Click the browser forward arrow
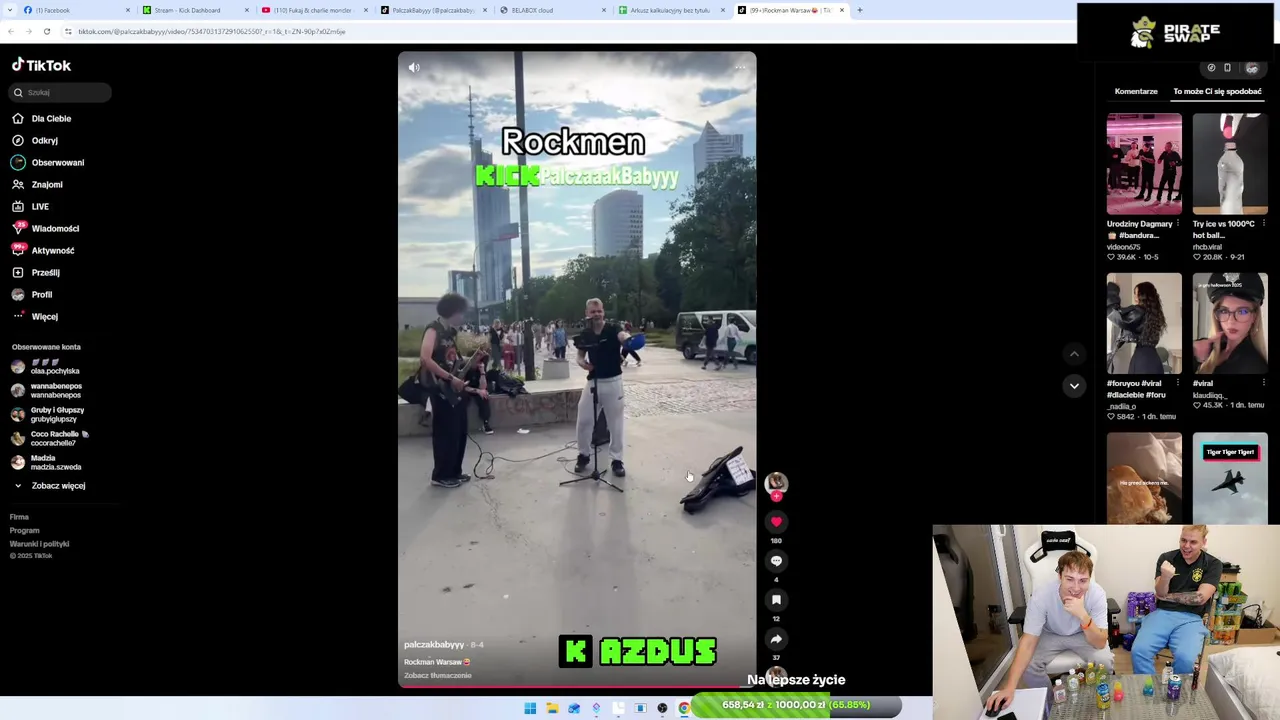Image resolution: width=1280 pixels, height=720 pixels. point(28,31)
